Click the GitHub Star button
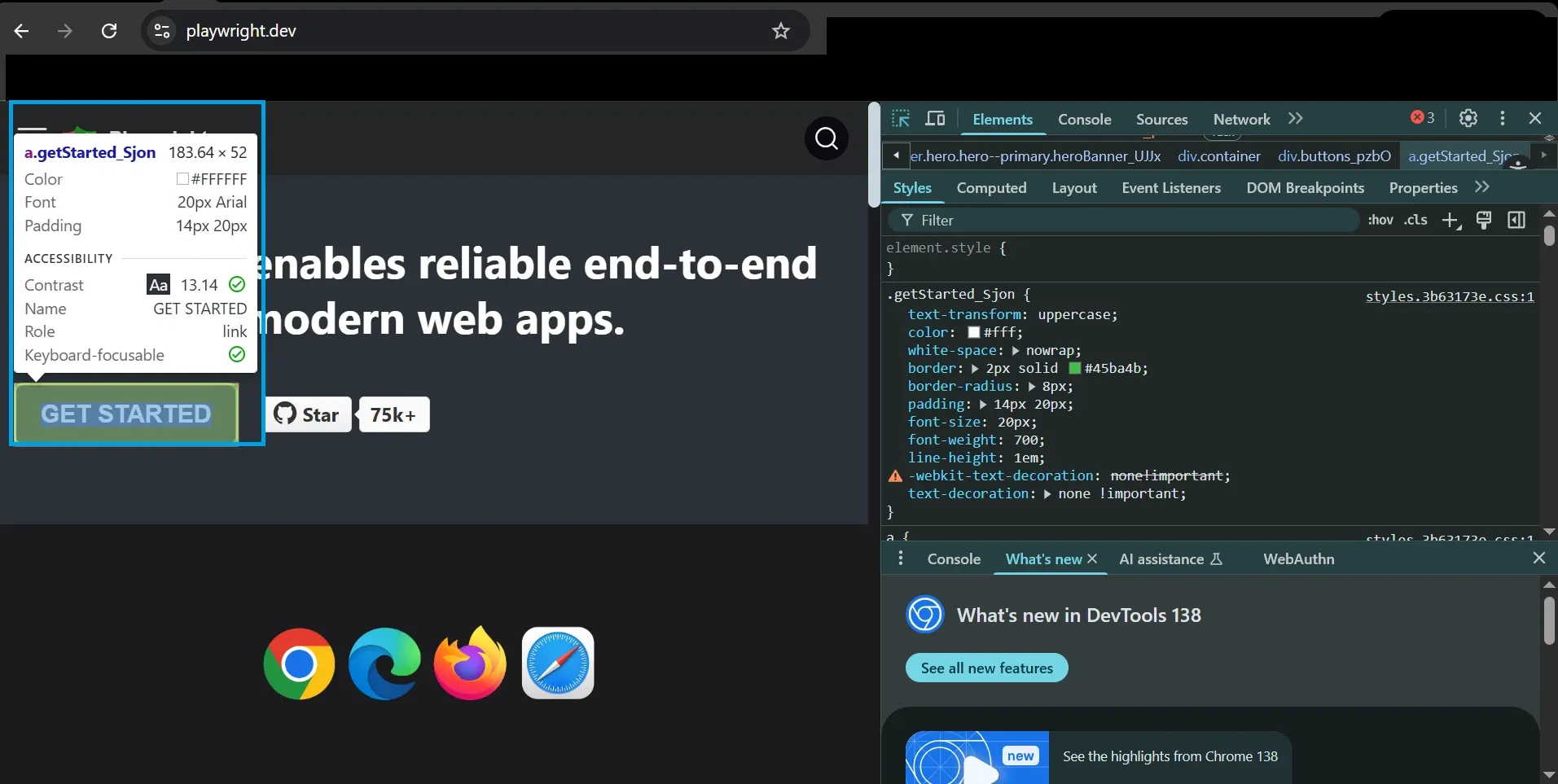Viewport: 1558px width, 784px height. tap(308, 414)
